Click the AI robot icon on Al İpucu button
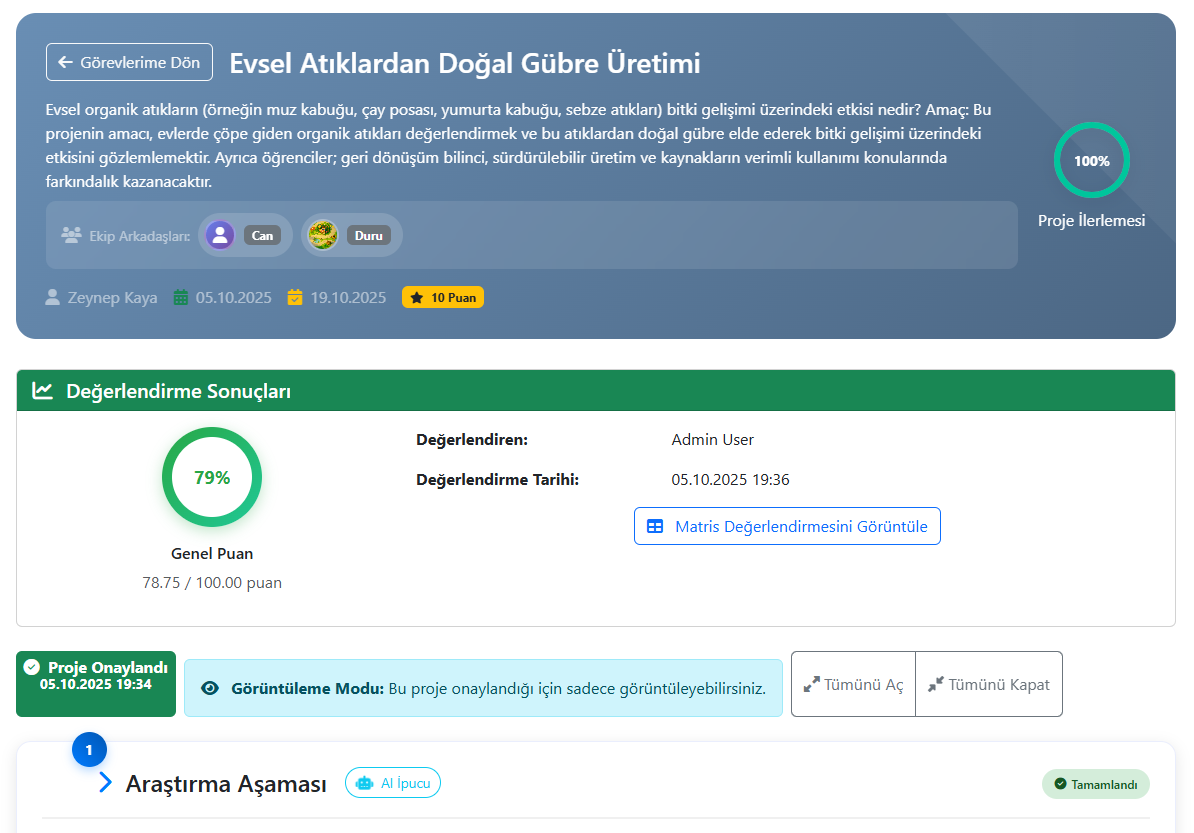The image size is (1194, 833). pos(364,783)
